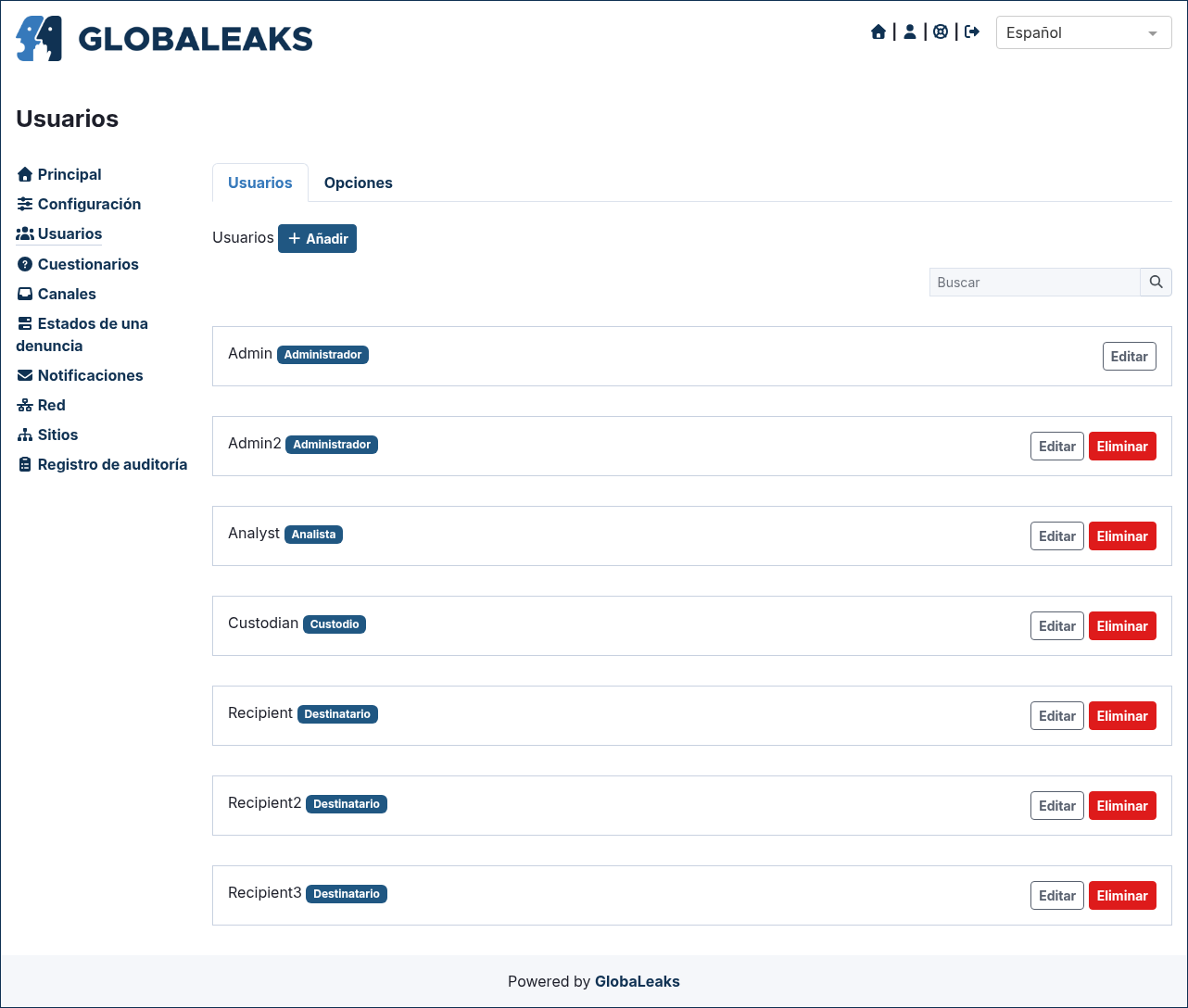Click the logout arrow icon in header
Screen dimensions: 1188x1008
coord(972,32)
